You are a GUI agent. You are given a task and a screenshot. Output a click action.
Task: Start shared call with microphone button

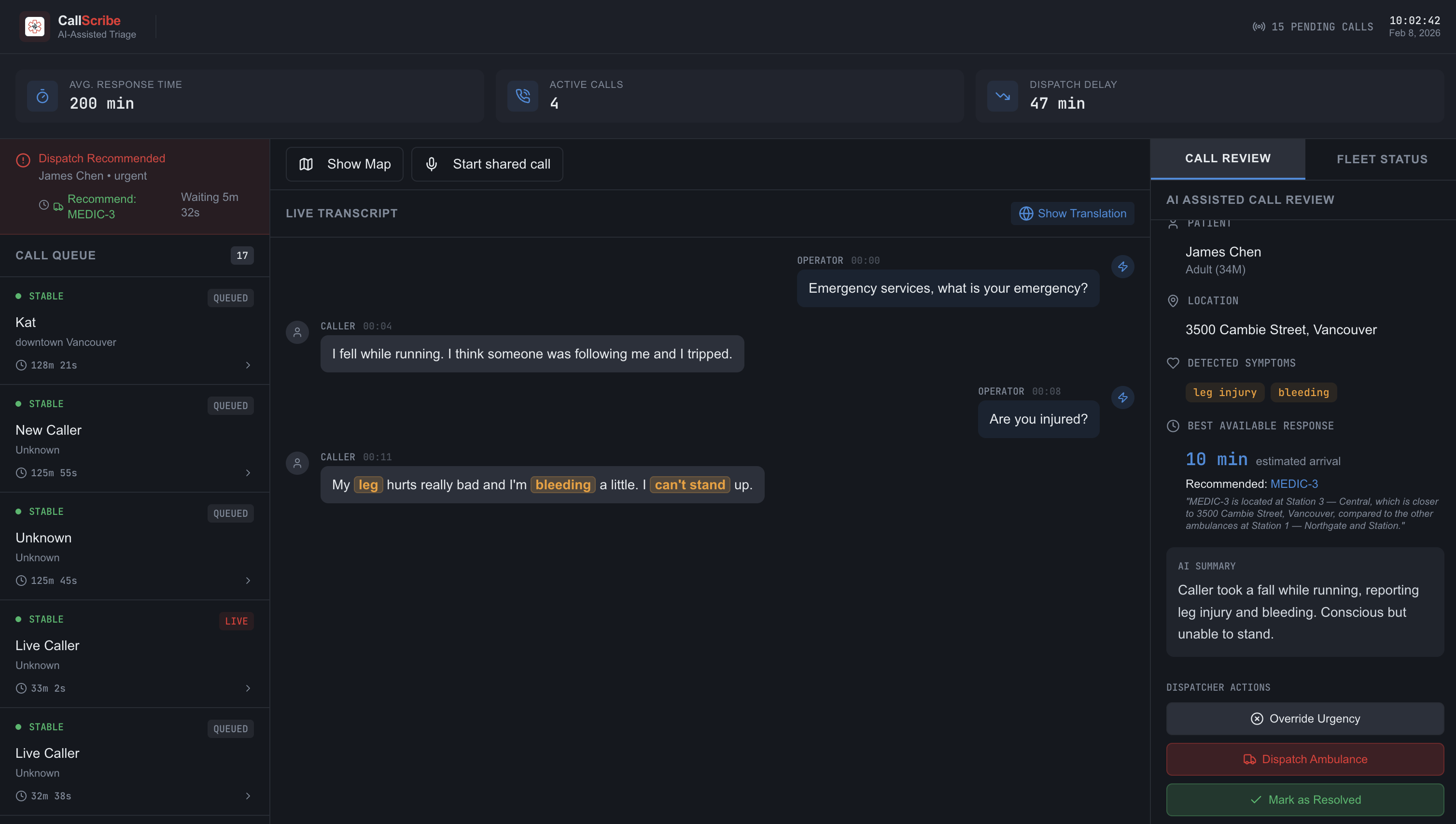coord(487,164)
